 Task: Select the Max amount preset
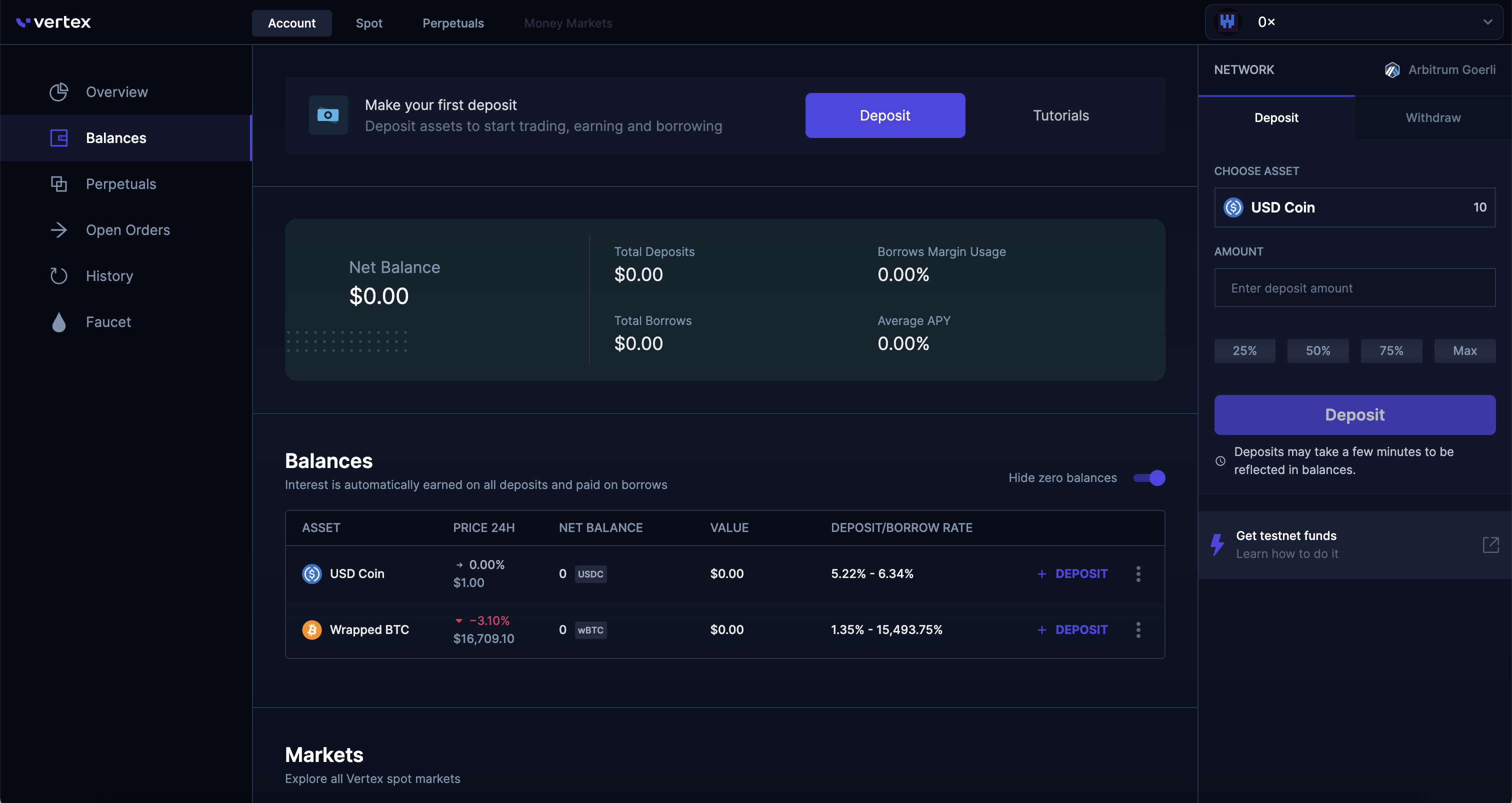[x=1464, y=350]
